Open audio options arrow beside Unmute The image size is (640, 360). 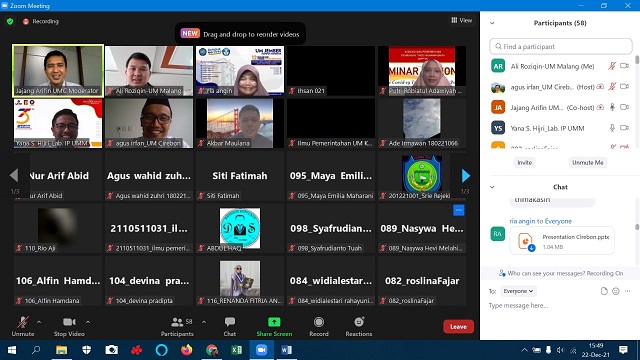[39, 322]
